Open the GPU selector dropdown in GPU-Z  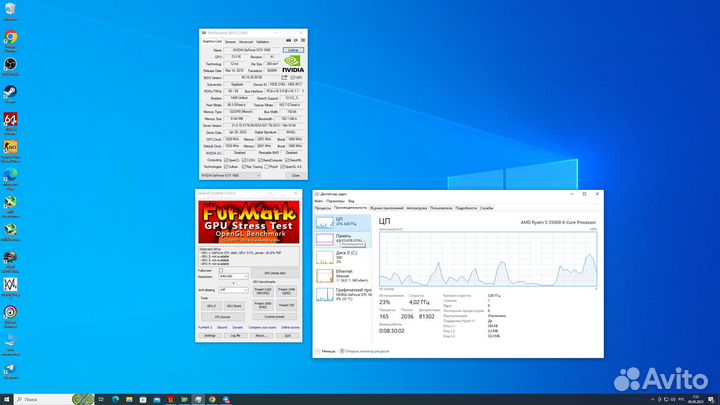pos(231,175)
